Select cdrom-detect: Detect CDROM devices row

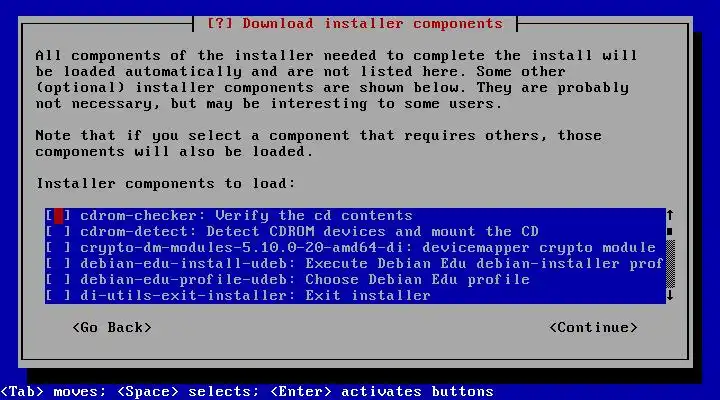coord(355,231)
